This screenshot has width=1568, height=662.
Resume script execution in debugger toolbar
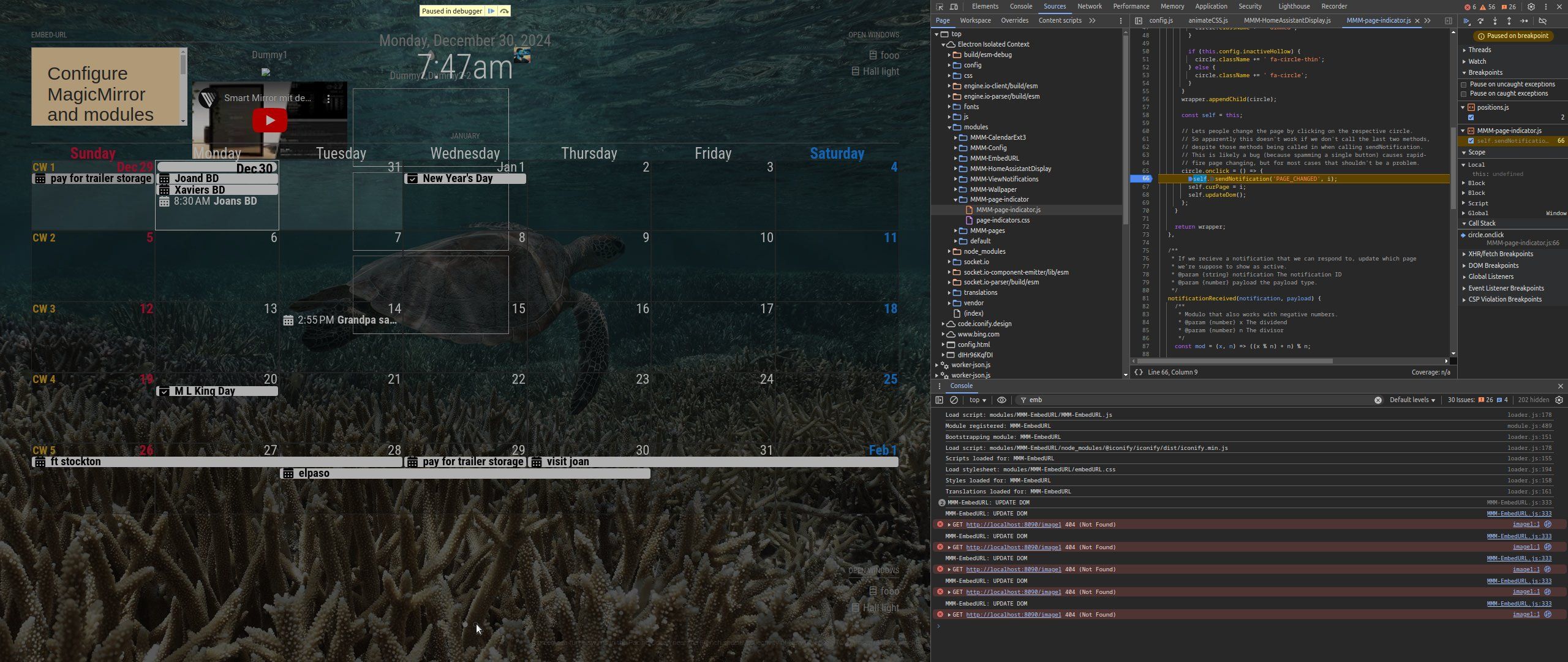(1466, 21)
